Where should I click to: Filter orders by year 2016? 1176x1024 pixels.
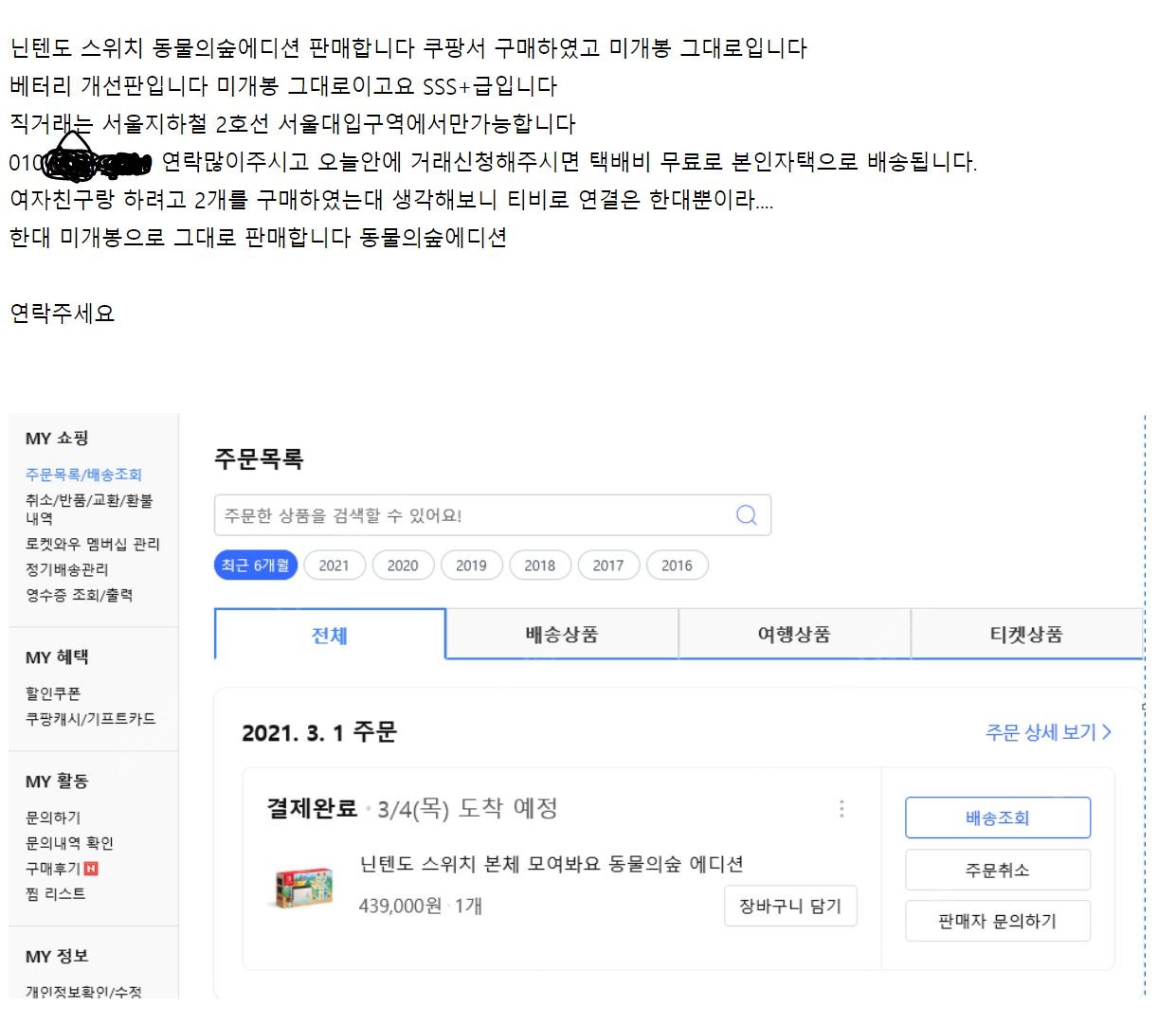[677, 566]
